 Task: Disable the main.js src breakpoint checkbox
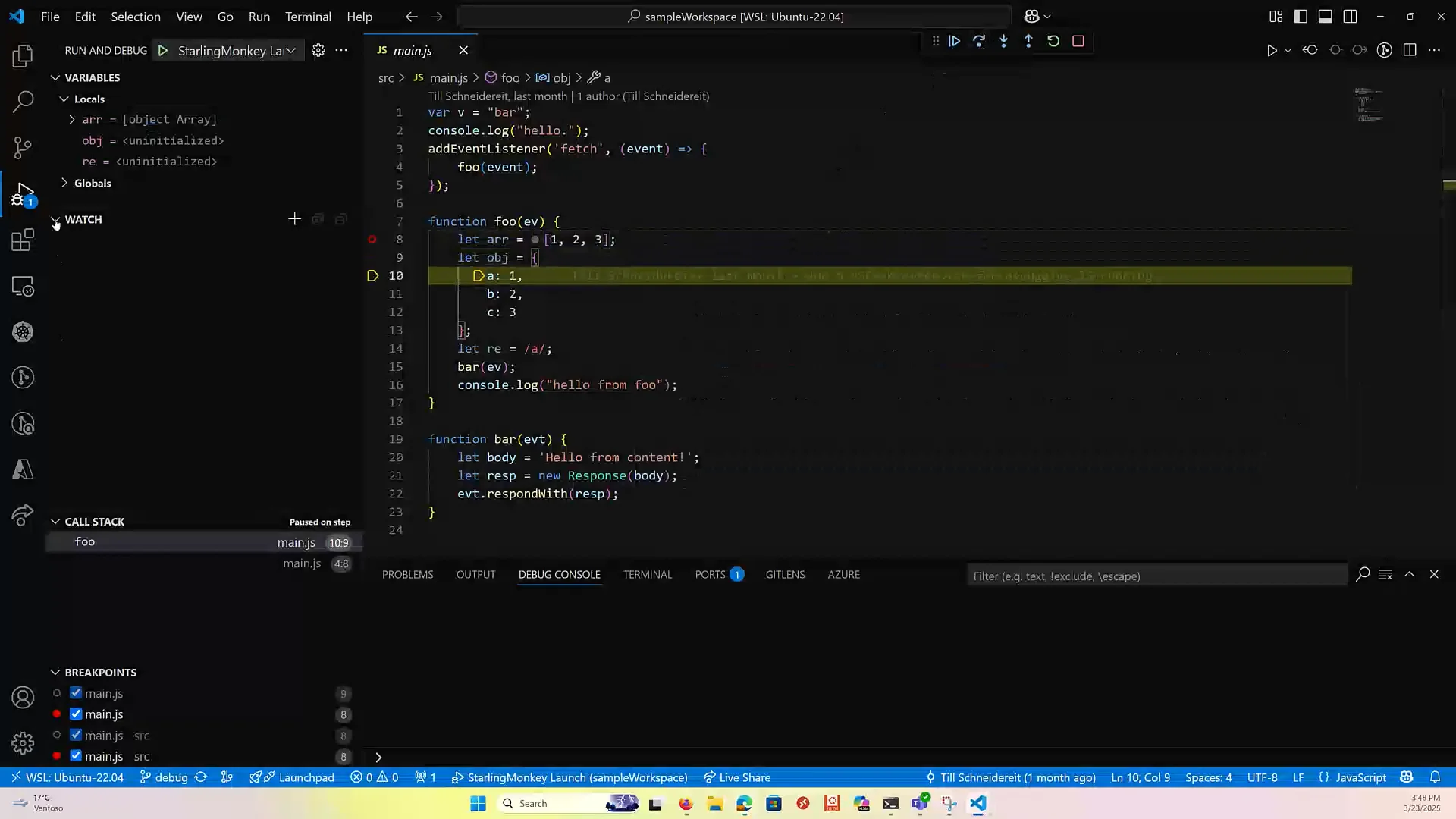[x=75, y=736]
